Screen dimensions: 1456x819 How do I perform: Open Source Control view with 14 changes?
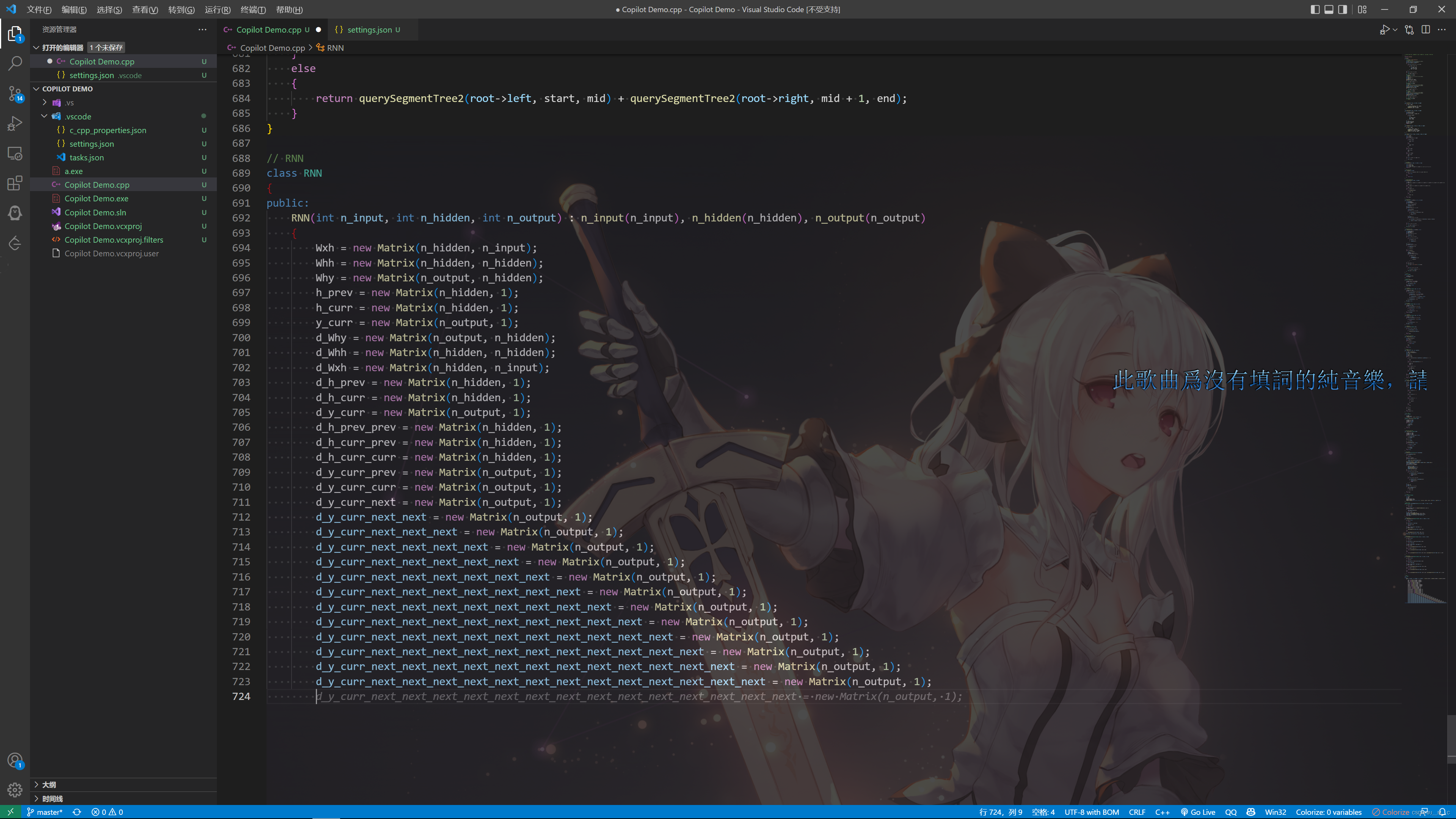point(15,93)
